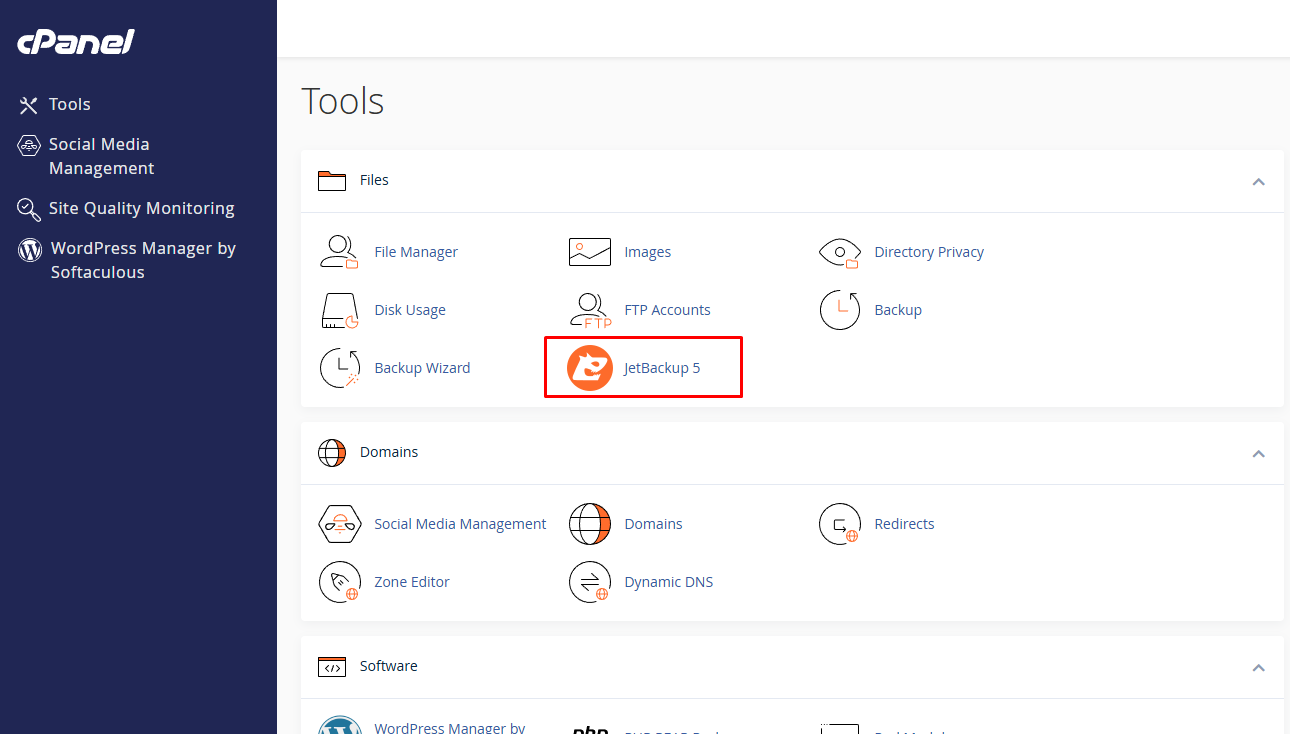Viewport: 1290px width, 734px height.
Task: Open Site Quality Monitoring sidebar item
Action: pyautogui.click(x=141, y=208)
